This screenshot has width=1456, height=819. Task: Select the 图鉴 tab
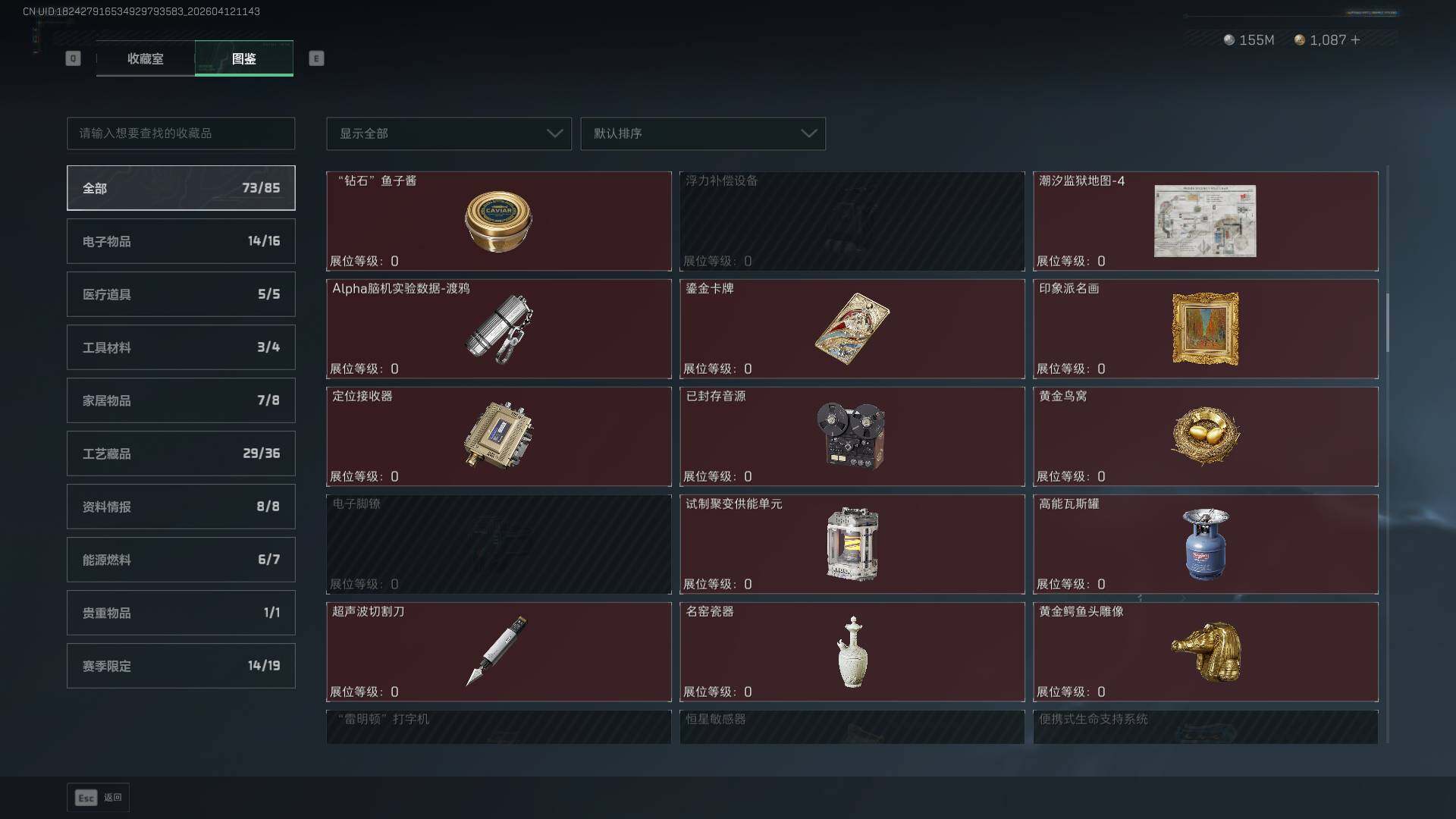(x=244, y=58)
